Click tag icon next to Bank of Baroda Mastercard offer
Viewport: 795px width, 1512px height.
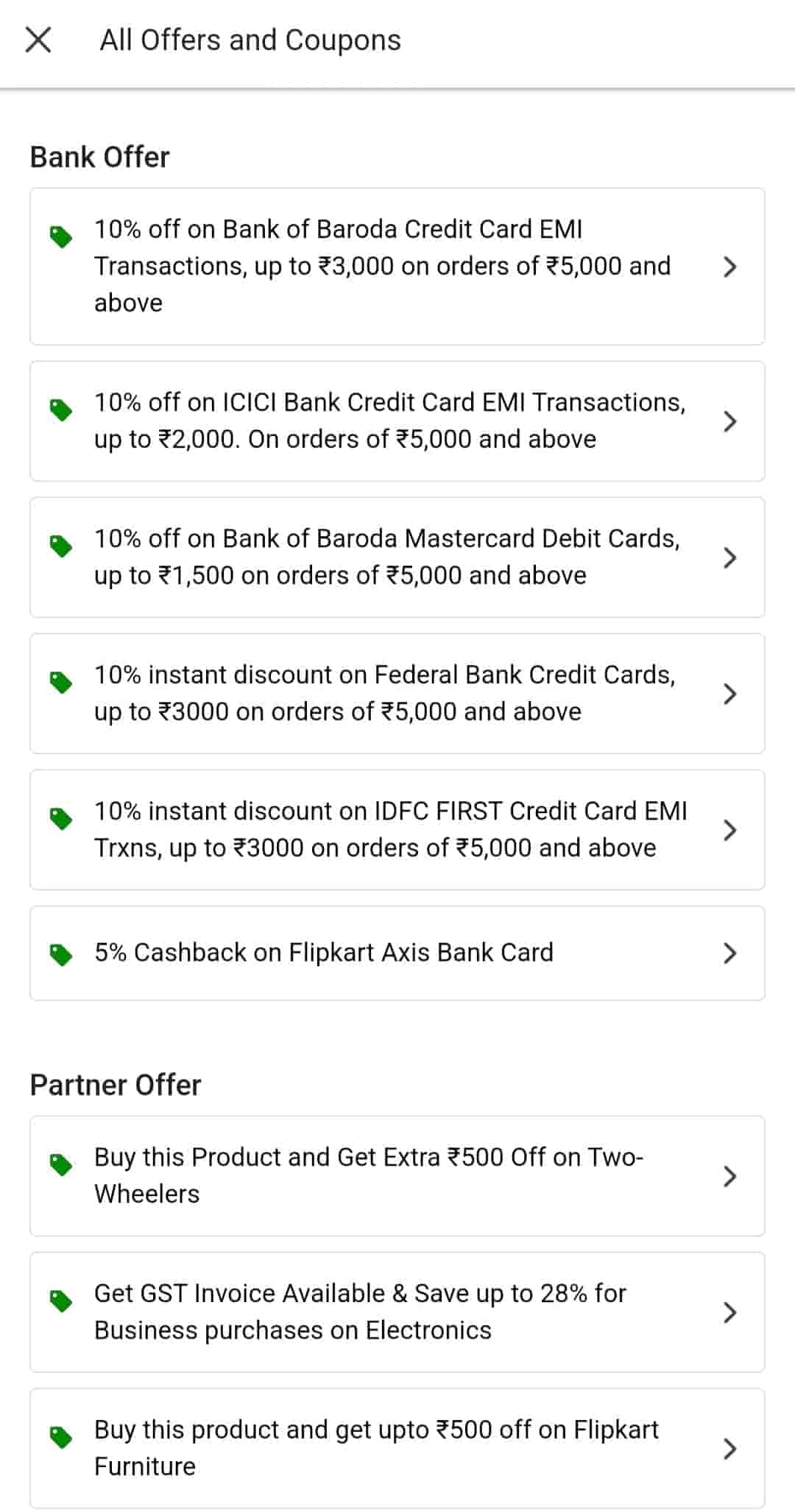click(60, 546)
